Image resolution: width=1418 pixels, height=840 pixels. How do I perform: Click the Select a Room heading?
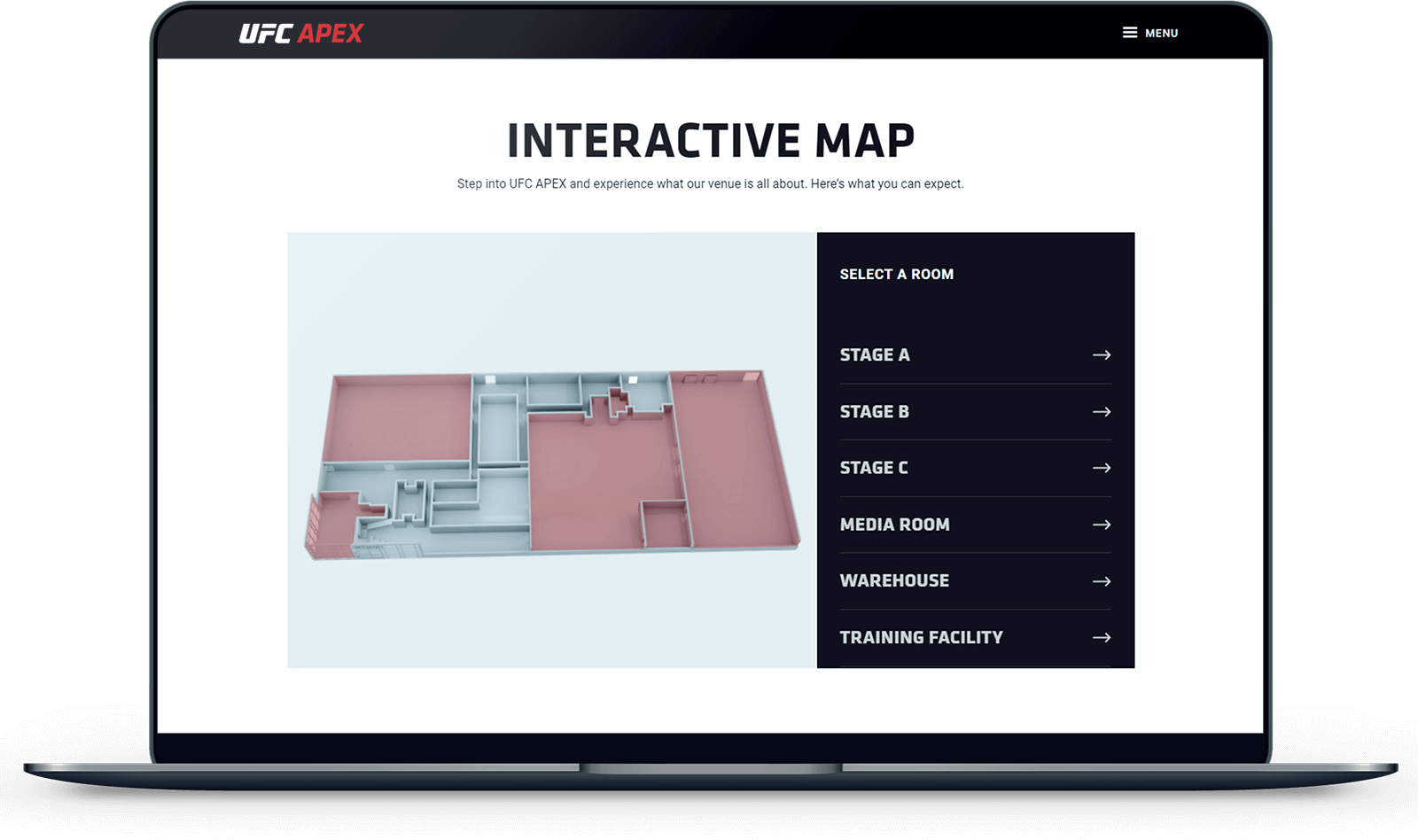coord(897,275)
